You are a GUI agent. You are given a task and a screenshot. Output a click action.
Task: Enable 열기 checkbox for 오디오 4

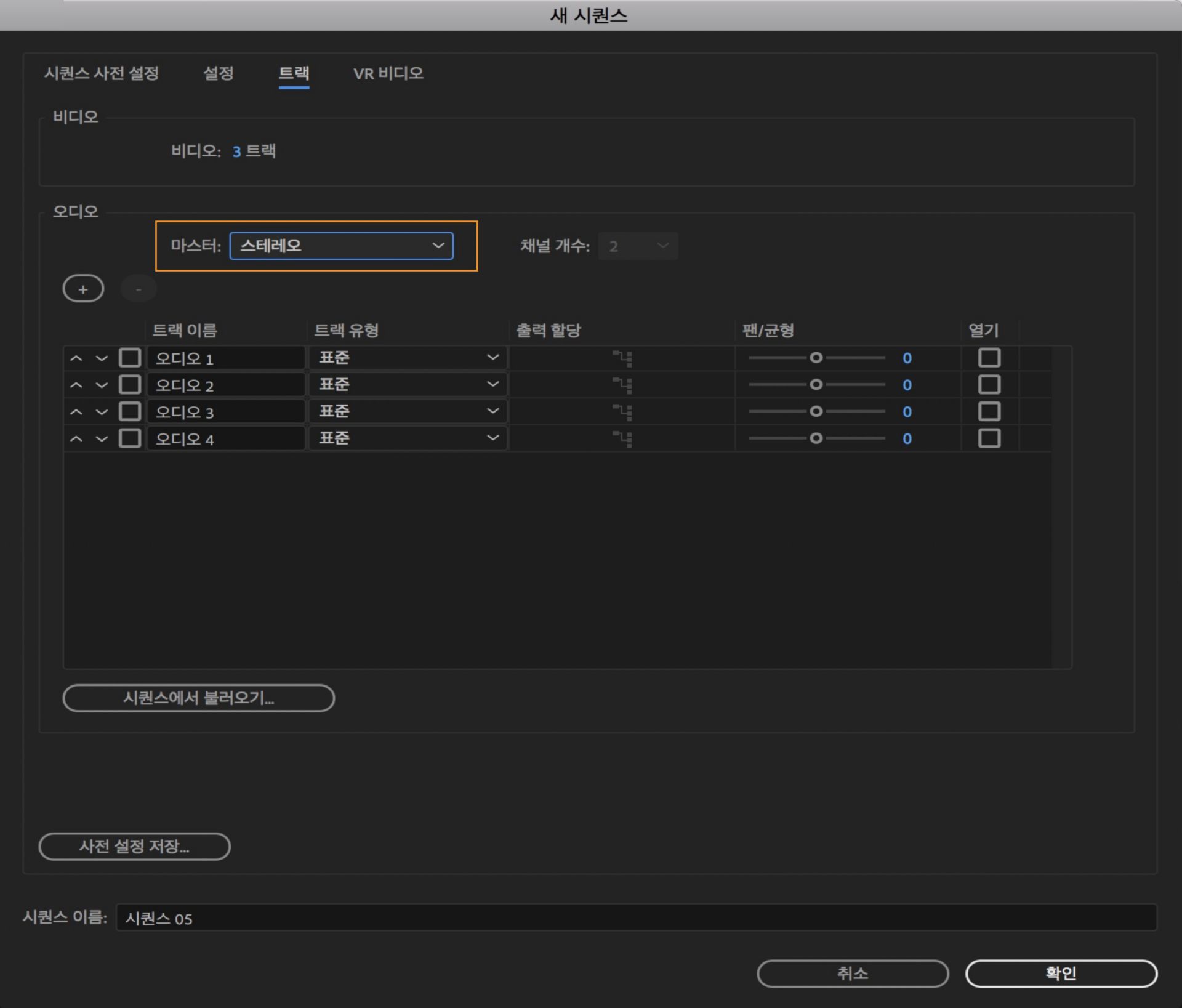pos(989,438)
